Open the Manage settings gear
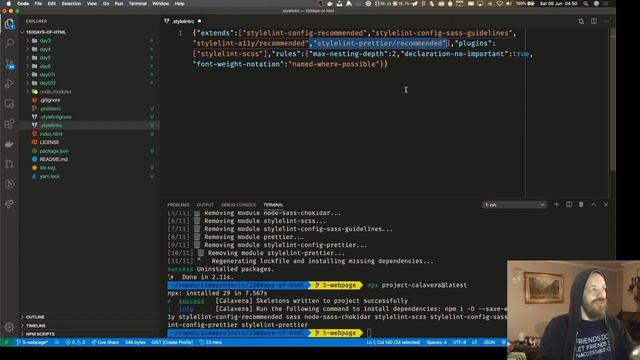The image size is (640, 360). point(9,327)
